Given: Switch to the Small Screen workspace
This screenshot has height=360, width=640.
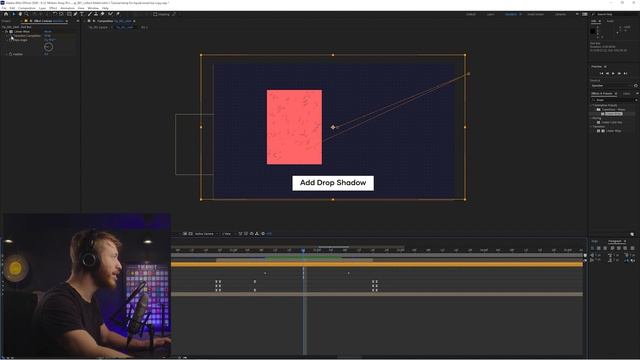Looking at the screenshot, I should 536,14.
